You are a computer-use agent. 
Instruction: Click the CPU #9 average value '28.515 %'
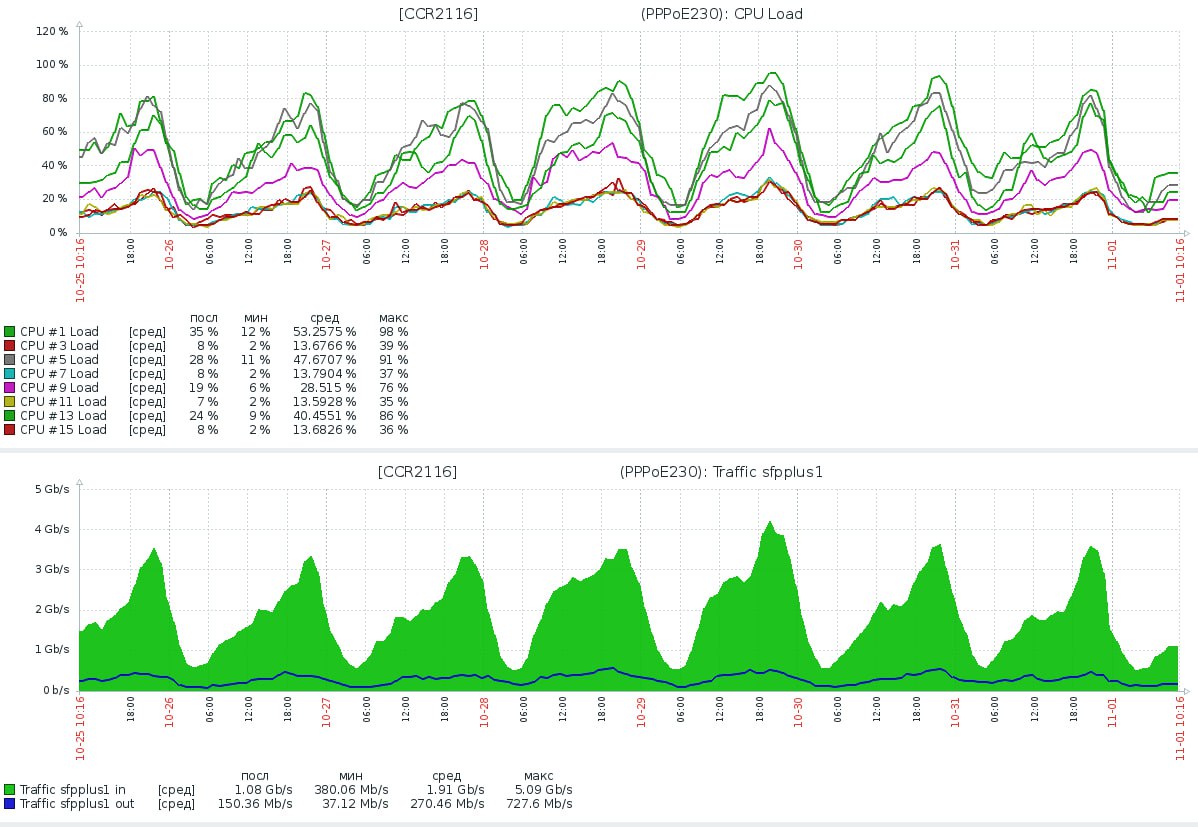coord(329,388)
